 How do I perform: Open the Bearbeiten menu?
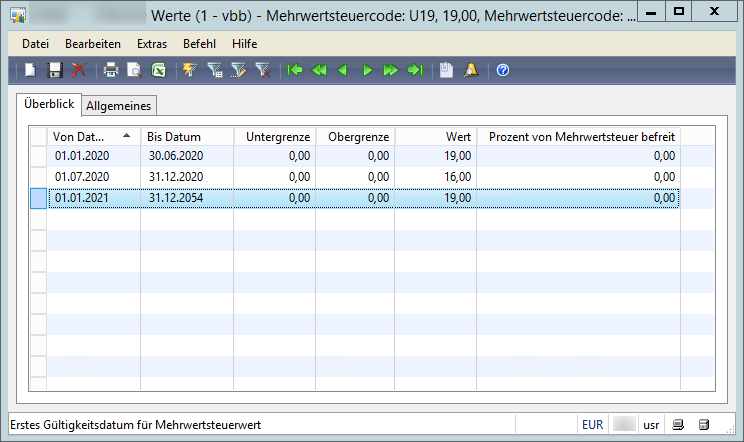93,44
